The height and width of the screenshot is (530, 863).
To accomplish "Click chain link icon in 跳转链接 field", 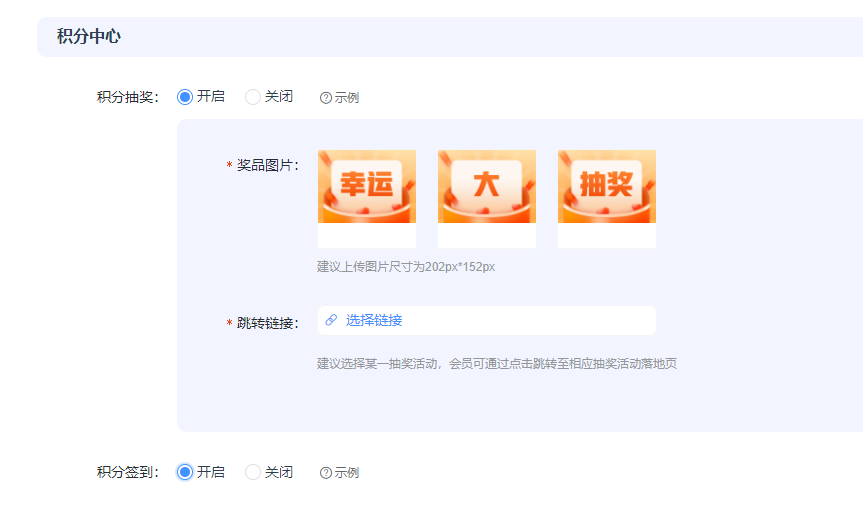I will point(331,320).
